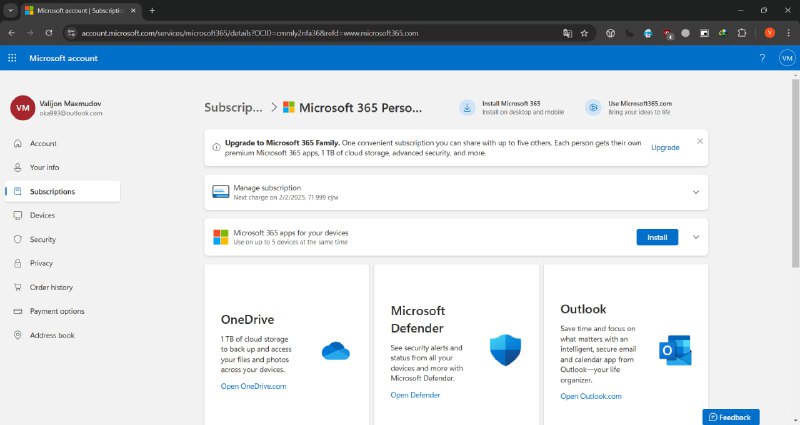Viewport: 800px width, 425px height.
Task: Bookmark this page with star icon
Action: click(x=584, y=33)
